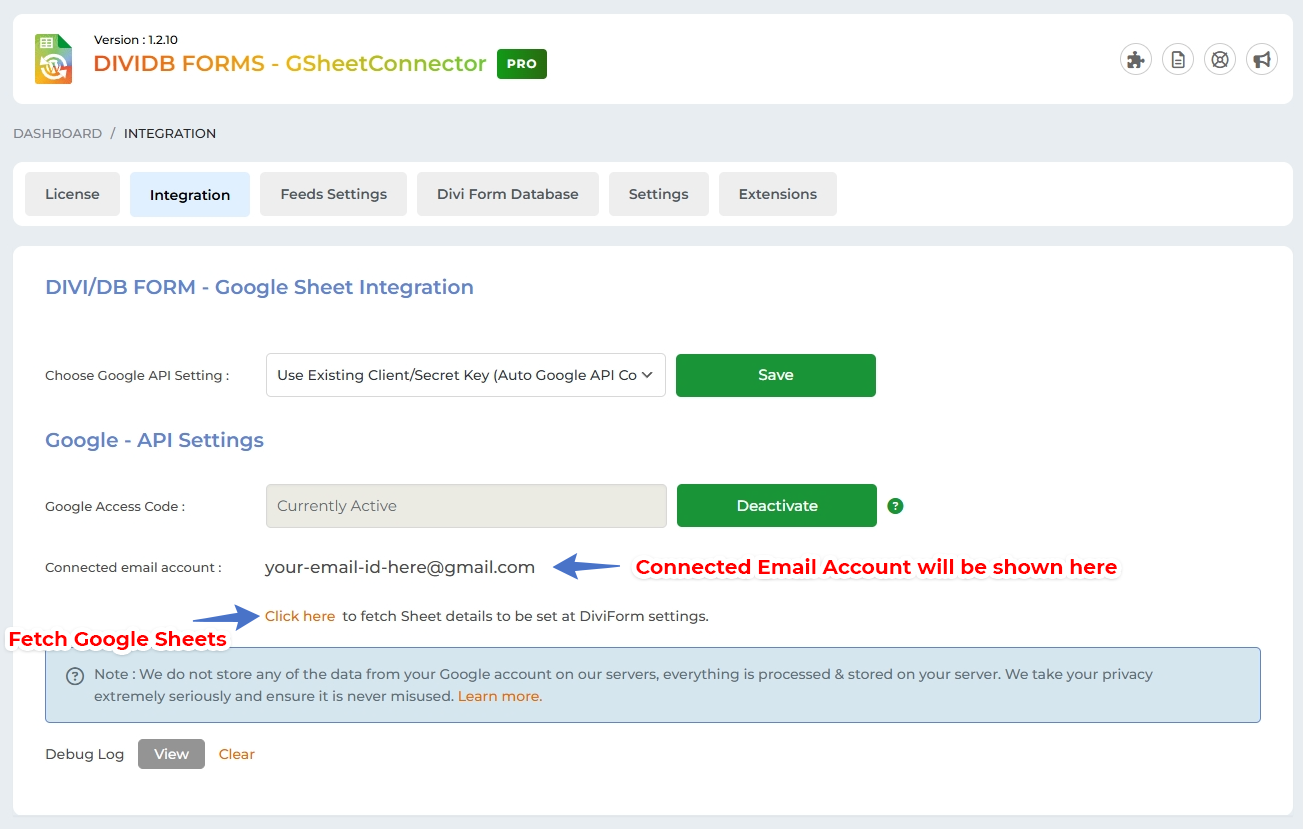Click the GSheetConnector plugin logo

tap(54, 59)
